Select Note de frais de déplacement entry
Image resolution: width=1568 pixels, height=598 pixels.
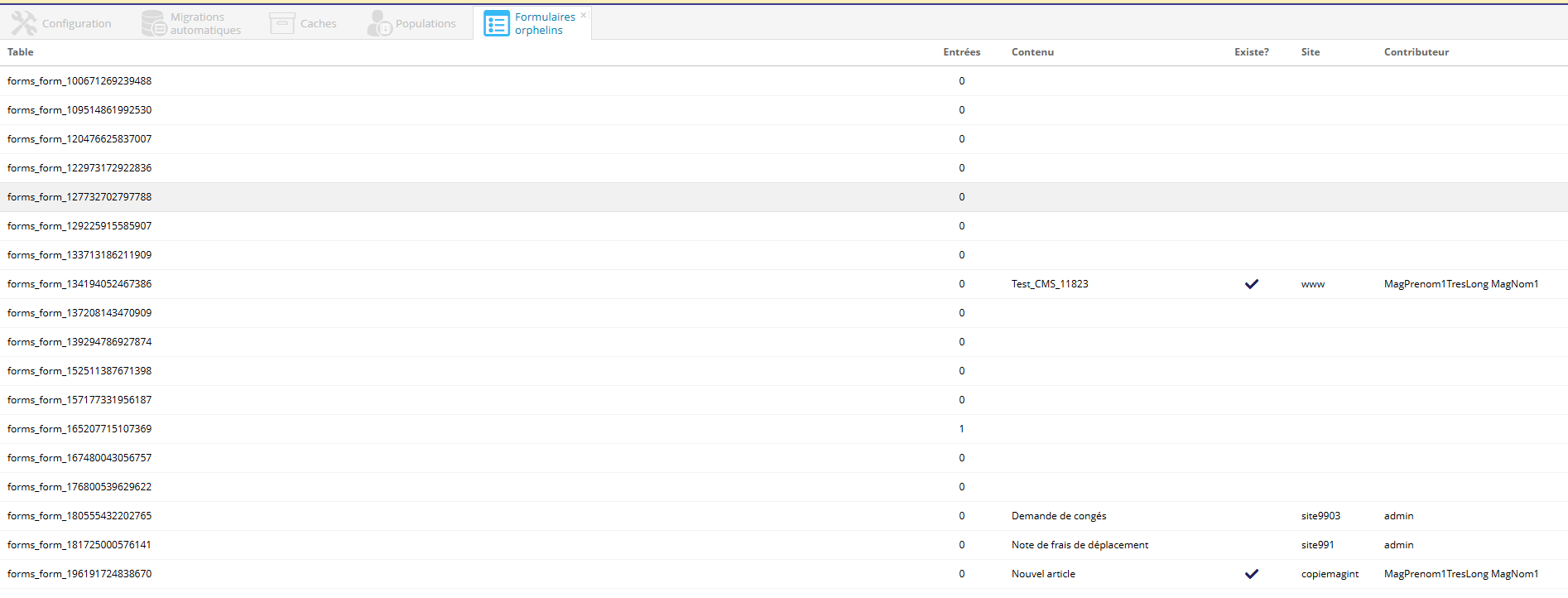[1080, 545]
